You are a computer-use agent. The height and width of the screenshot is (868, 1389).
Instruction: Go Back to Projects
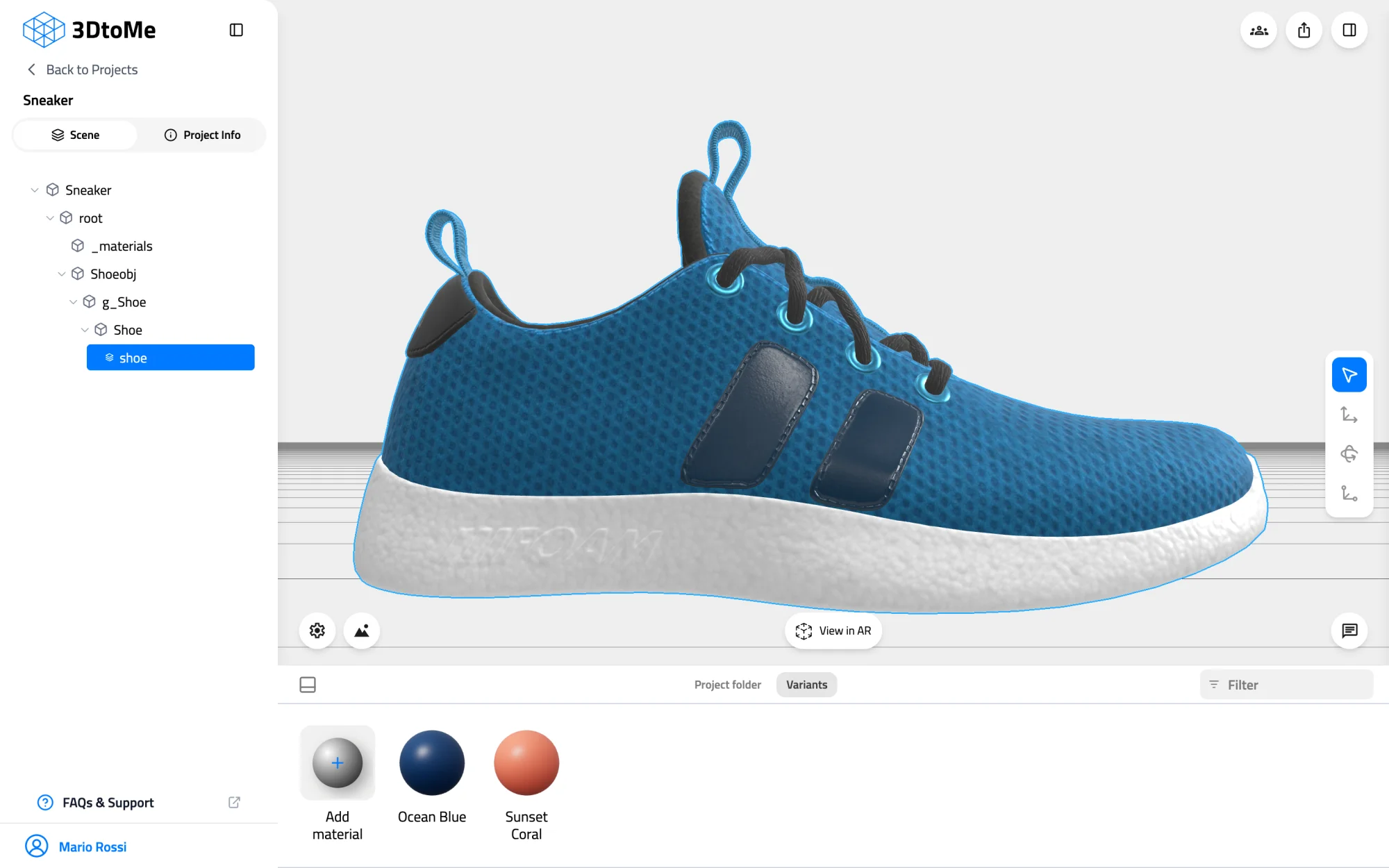[x=82, y=69]
